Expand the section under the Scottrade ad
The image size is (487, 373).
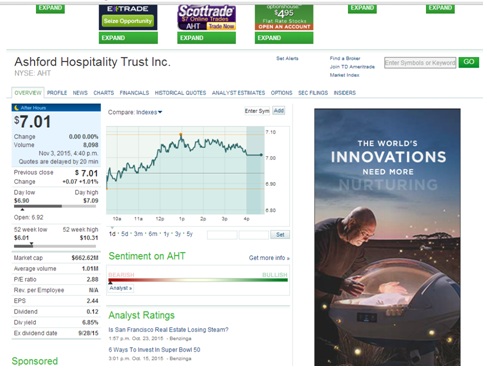coord(206,38)
